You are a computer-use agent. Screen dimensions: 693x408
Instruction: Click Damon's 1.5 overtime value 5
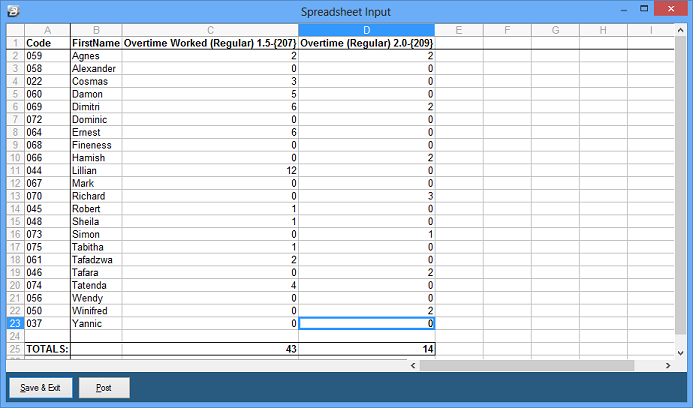click(210, 94)
